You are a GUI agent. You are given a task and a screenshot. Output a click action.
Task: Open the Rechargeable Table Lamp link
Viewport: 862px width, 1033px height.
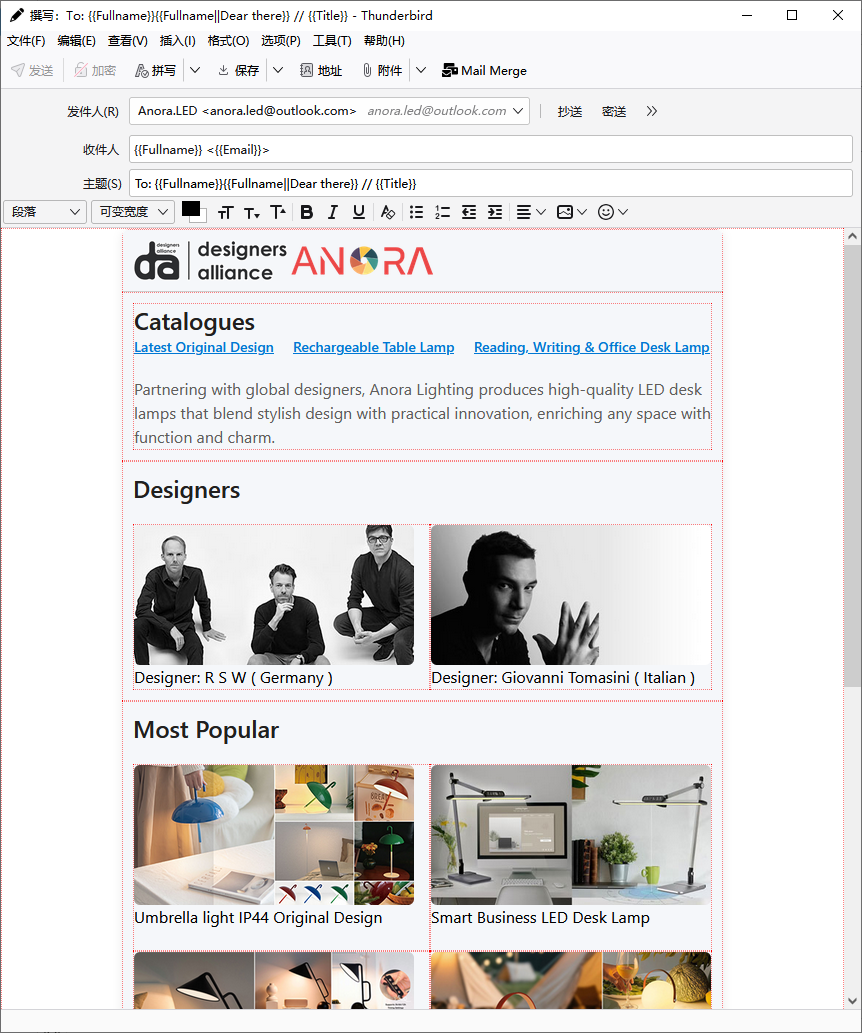point(374,347)
